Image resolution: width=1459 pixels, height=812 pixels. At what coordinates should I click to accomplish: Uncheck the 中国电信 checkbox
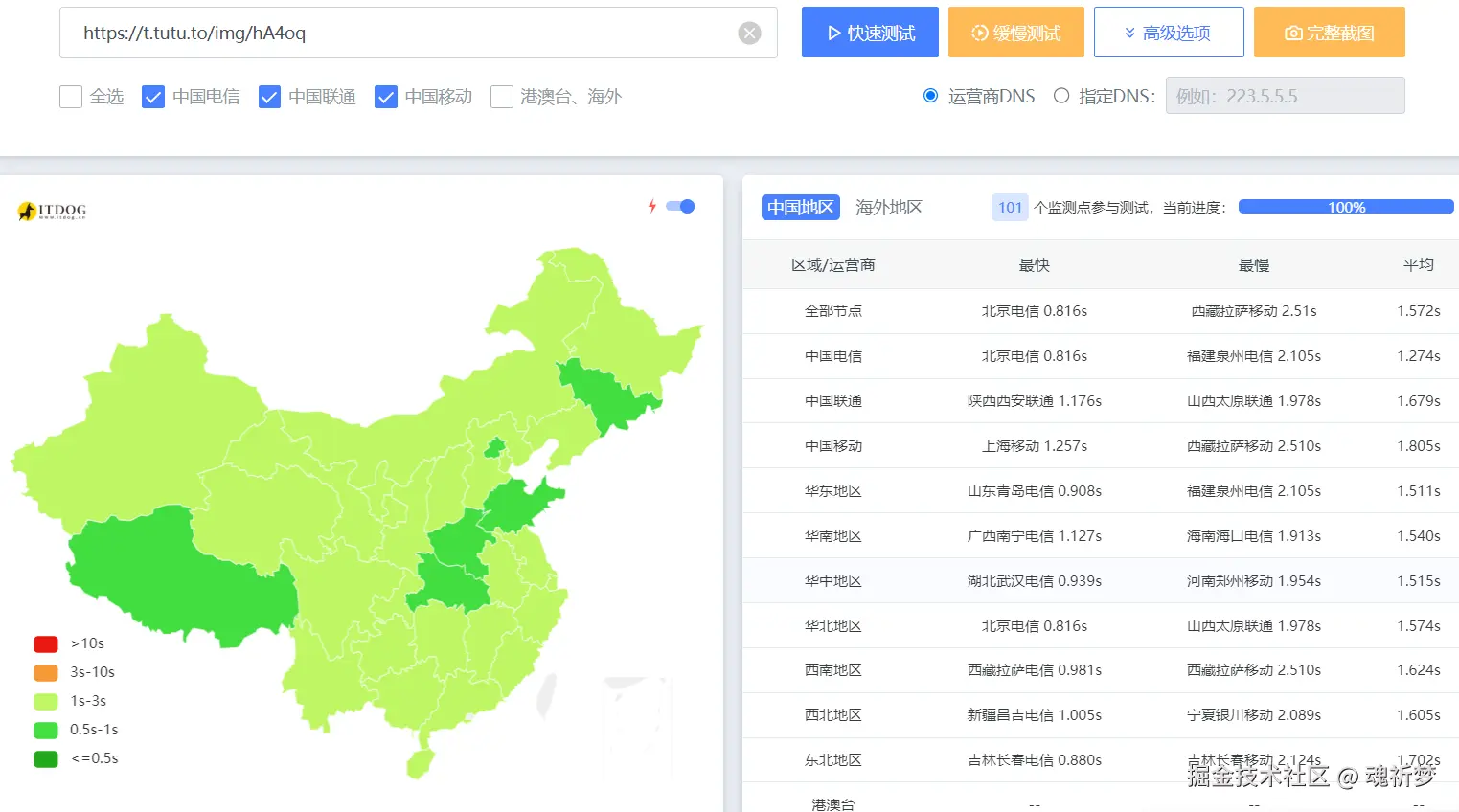click(153, 97)
